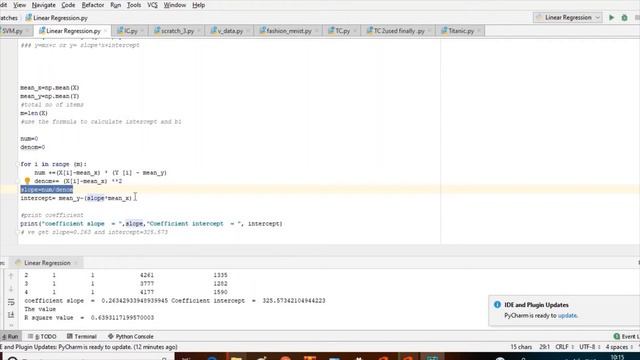Open the Python Console tool window
Image resolution: width=640 pixels, height=360 pixels.
pos(131,336)
